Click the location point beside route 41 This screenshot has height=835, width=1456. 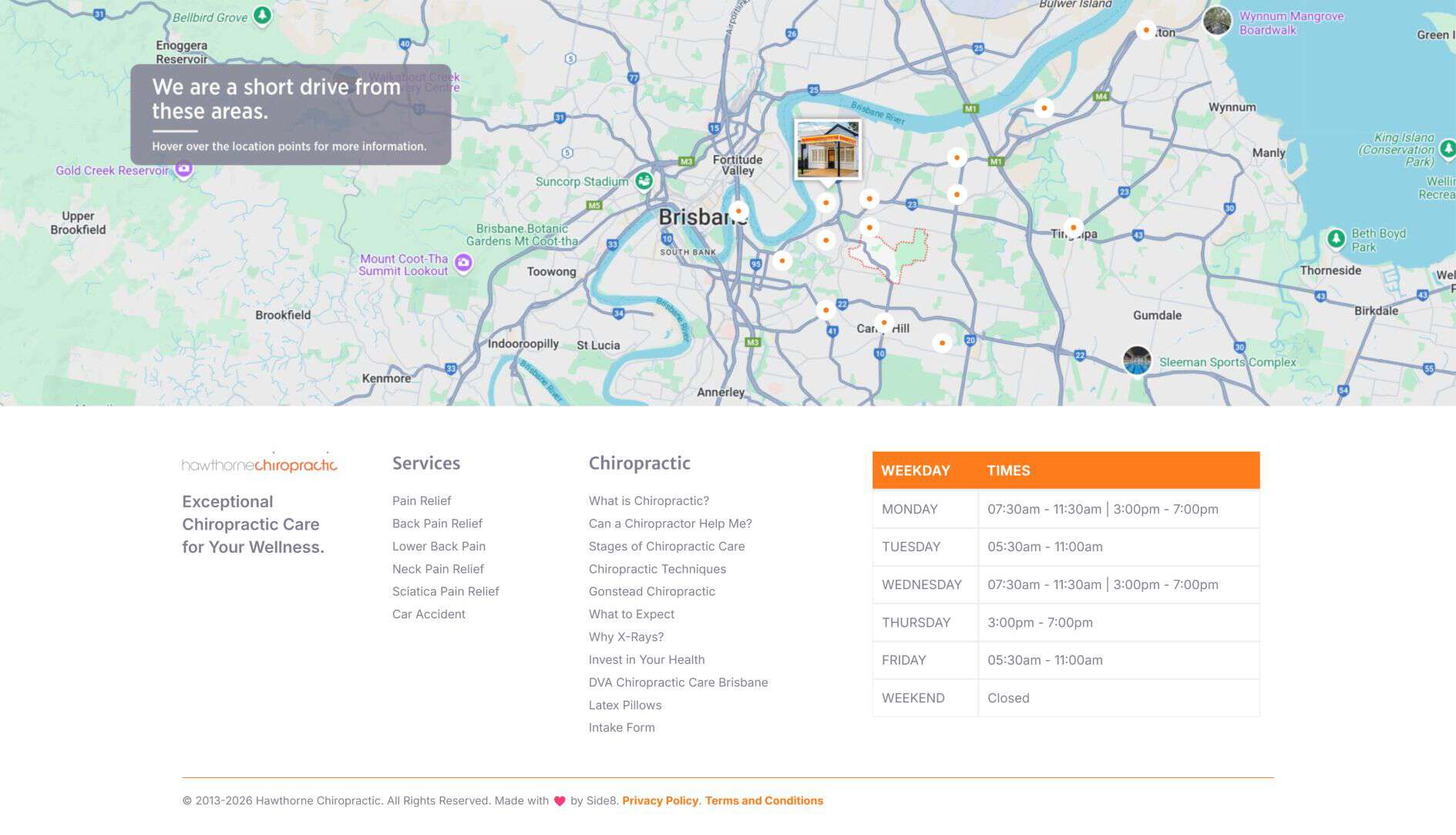826,310
